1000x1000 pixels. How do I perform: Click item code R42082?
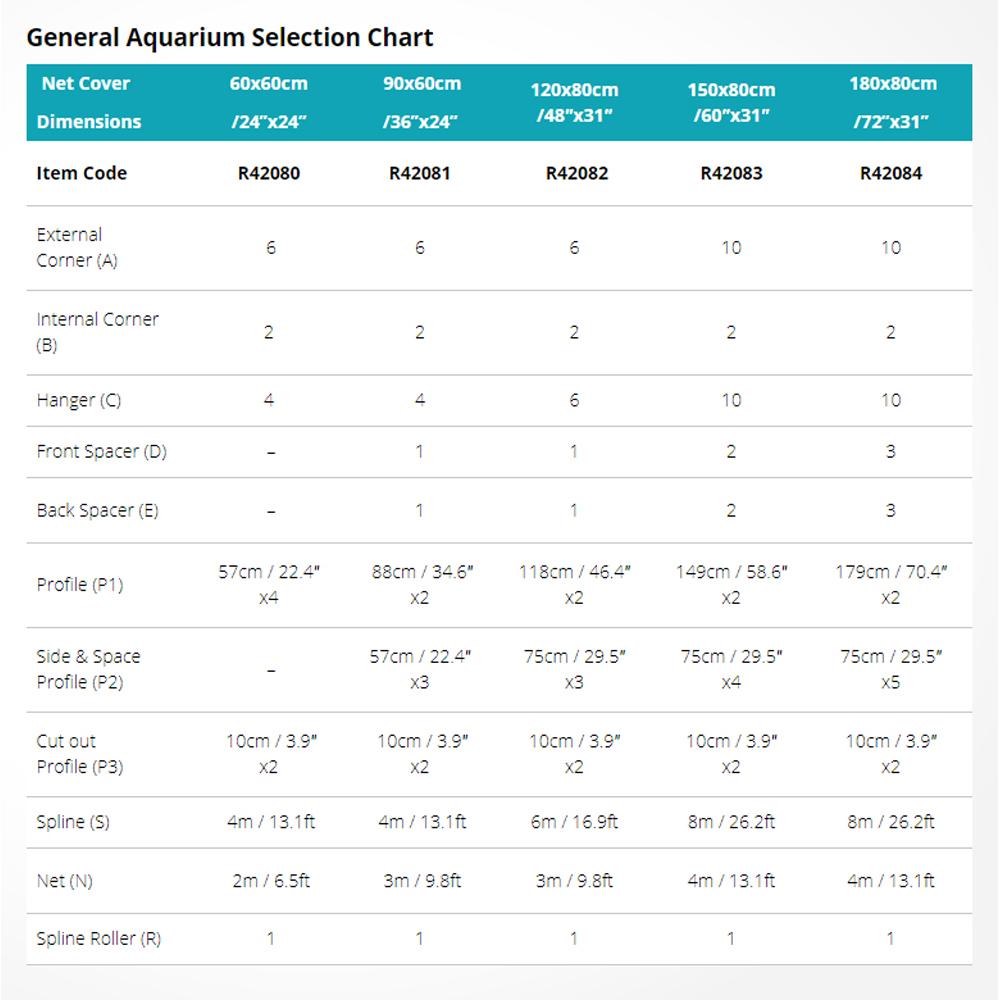(574, 173)
